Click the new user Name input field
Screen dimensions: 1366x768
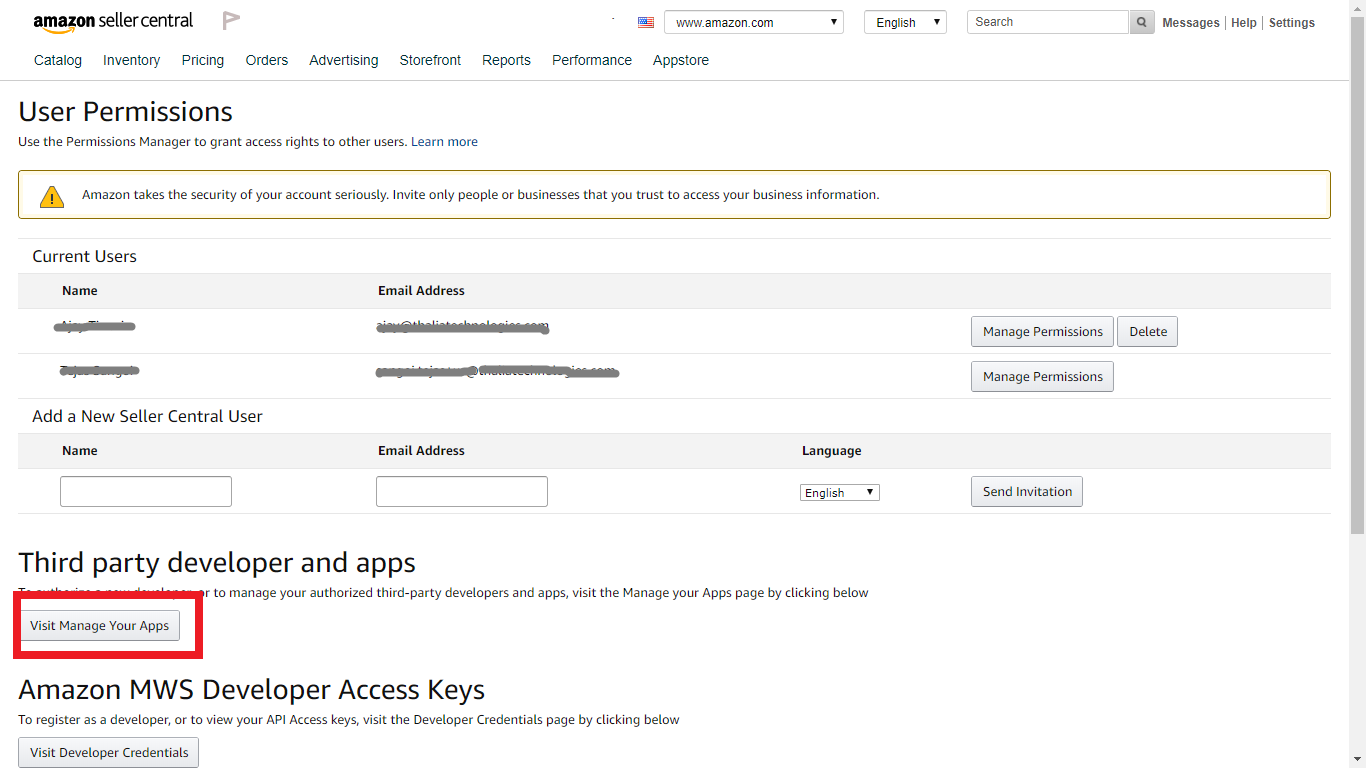146,492
